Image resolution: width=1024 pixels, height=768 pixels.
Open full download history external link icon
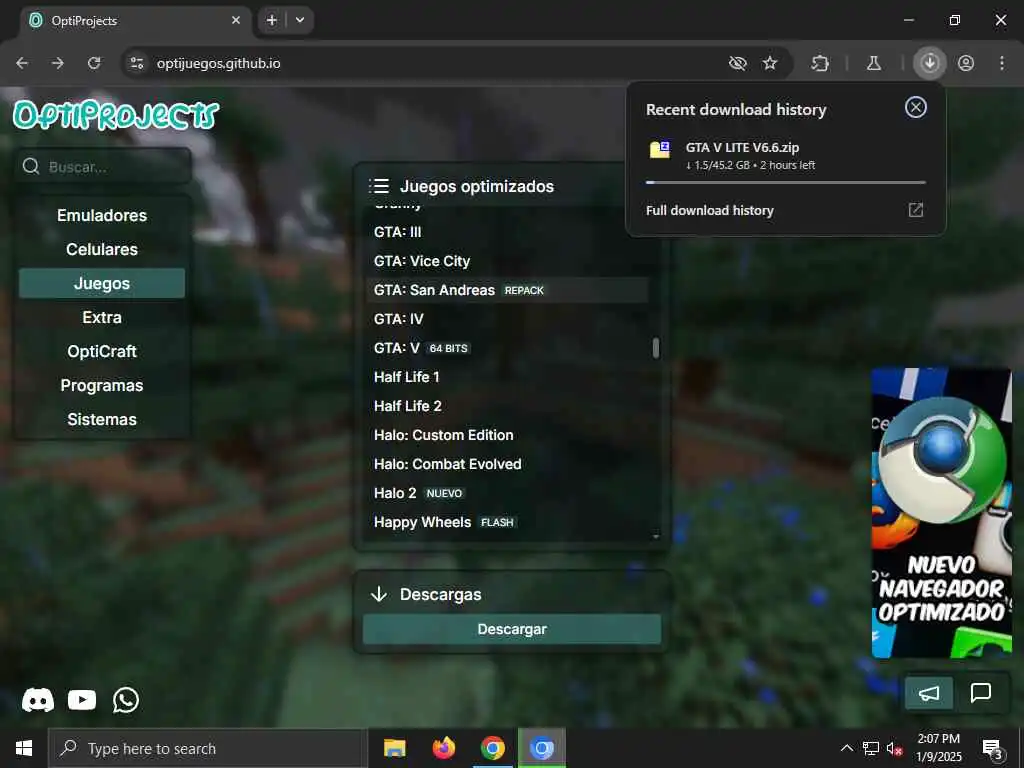[x=916, y=210]
